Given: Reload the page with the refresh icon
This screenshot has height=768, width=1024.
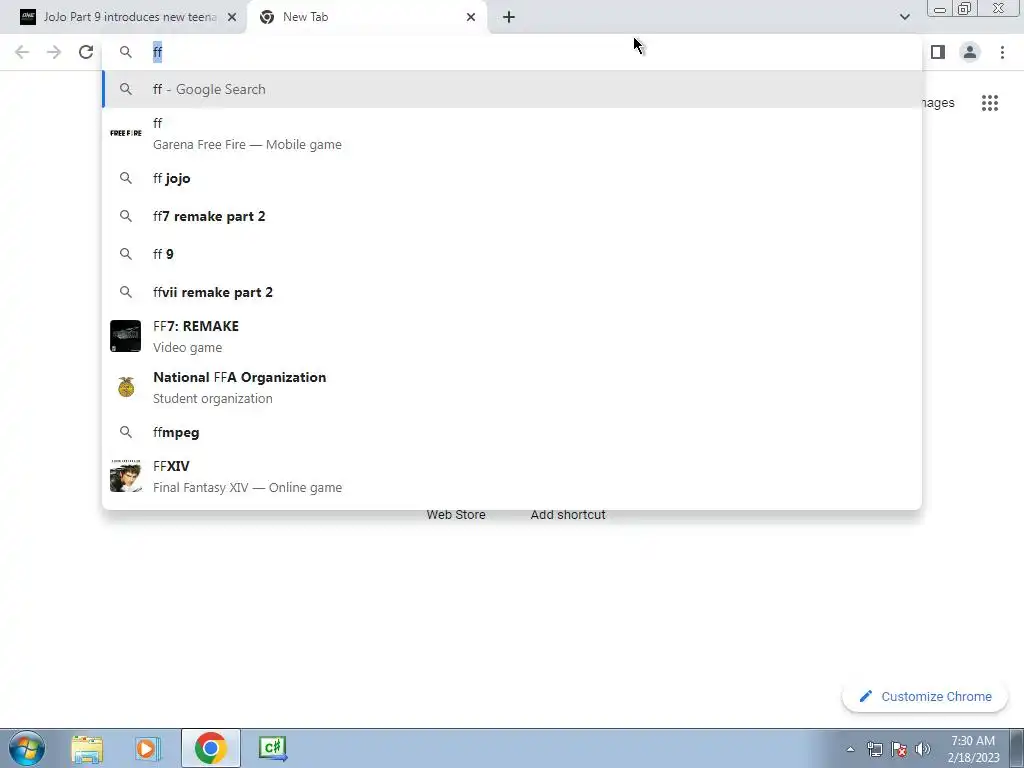Looking at the screenshot, I should pos(86,52).
